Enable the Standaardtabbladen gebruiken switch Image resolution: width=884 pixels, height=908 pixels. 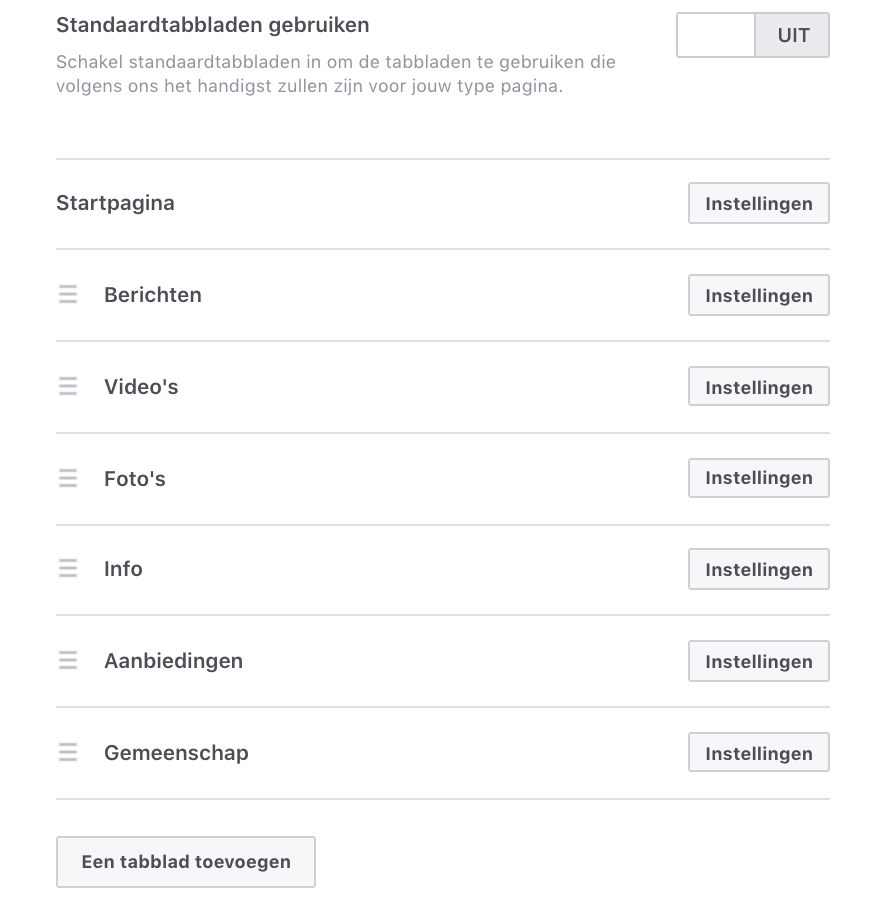(715, 34)
